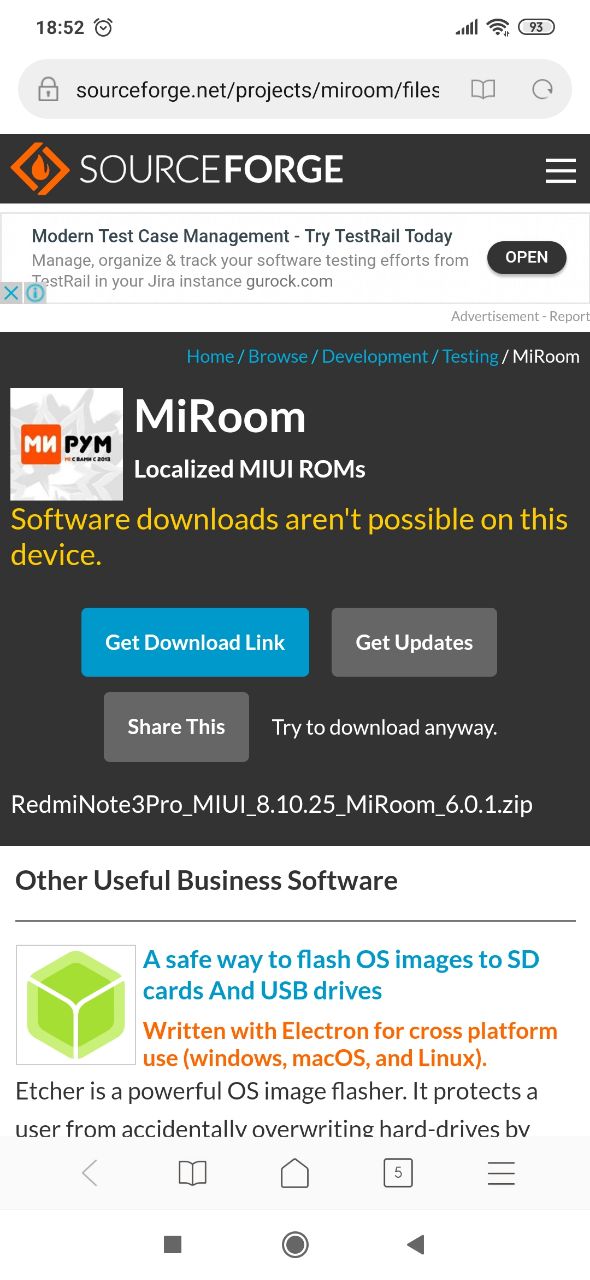
Task: Go to browser home page icon
Action: tap(295, 1173)
